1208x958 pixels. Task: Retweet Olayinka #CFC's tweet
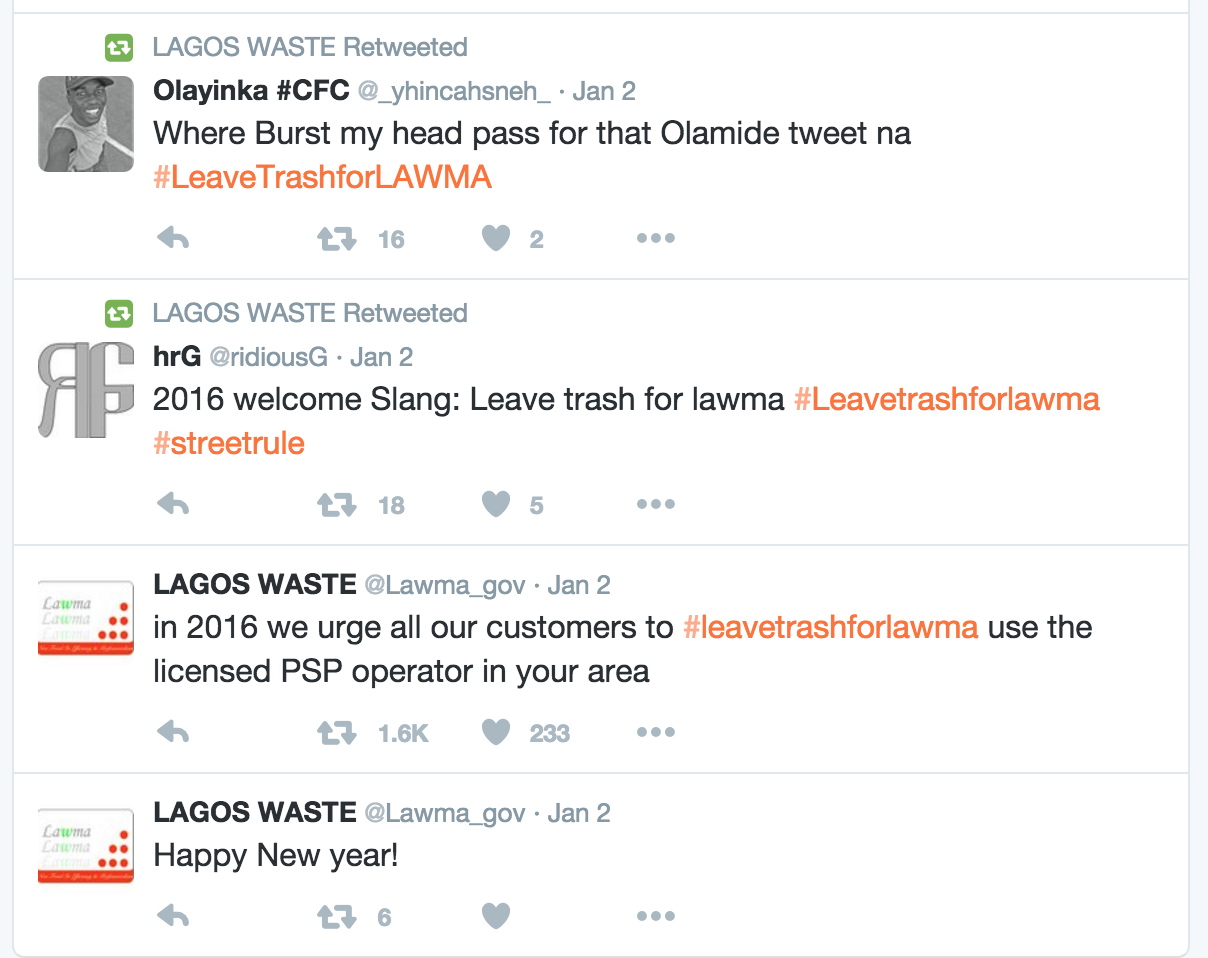[x=337, y=239]
